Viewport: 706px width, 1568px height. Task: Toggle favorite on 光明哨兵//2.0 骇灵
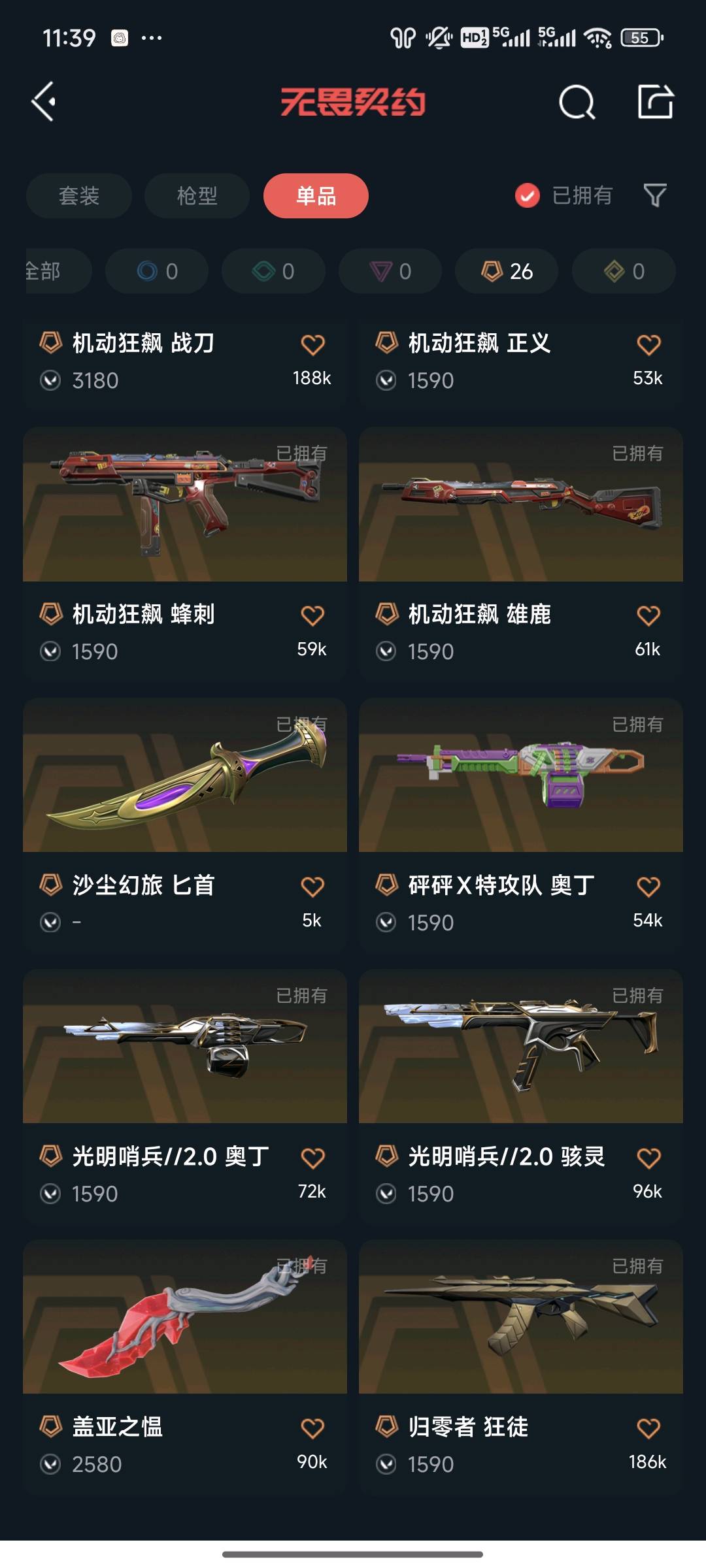pos(648,1158)
